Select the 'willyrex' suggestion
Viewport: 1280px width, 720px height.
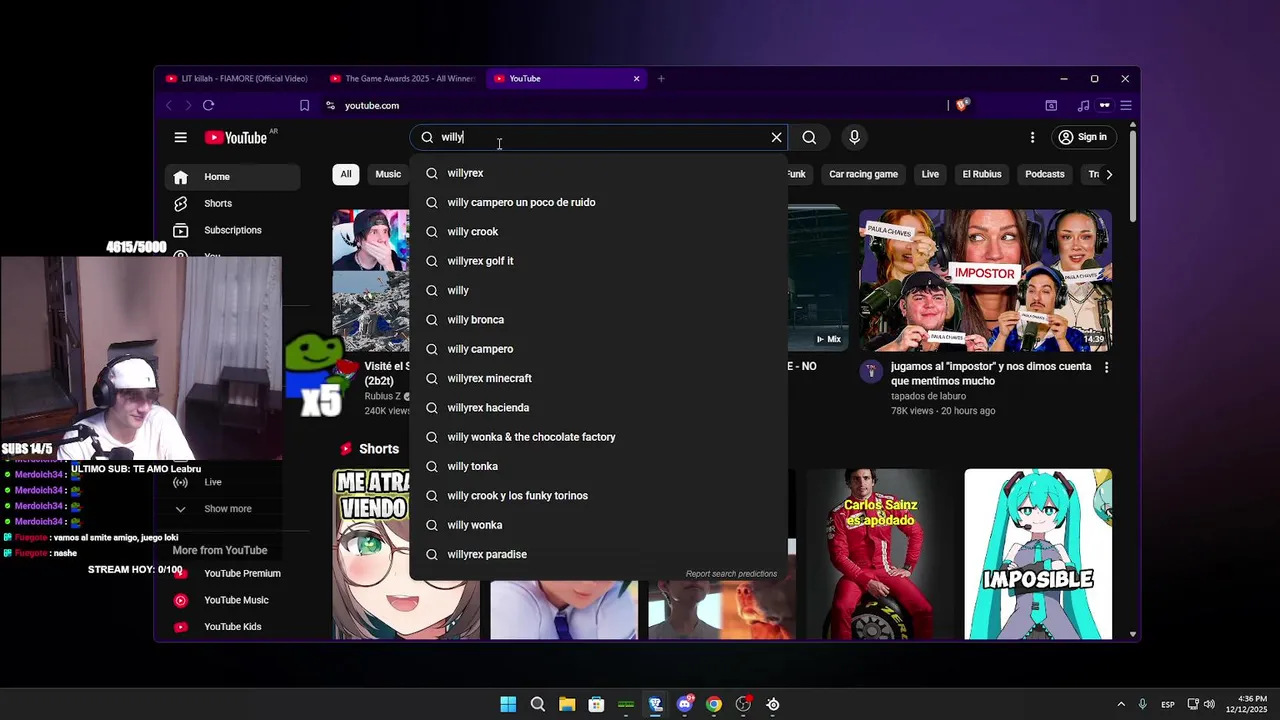click(598, 173)
